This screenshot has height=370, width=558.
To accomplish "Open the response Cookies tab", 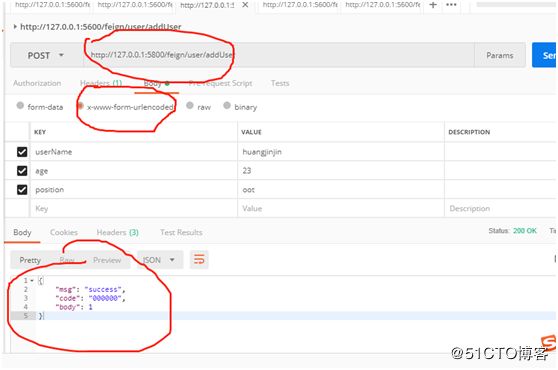I will coord(64,232).
